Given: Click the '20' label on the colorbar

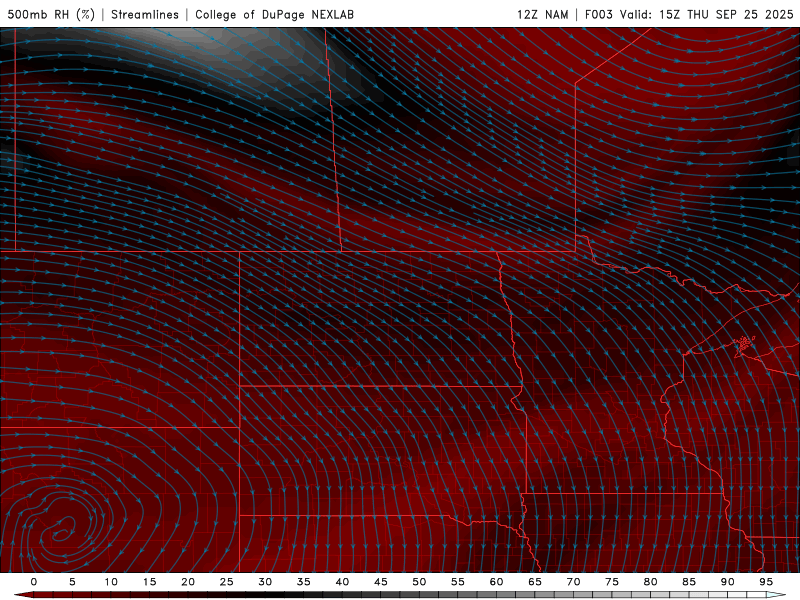Looking at the screenshot, I should [188, 582].
